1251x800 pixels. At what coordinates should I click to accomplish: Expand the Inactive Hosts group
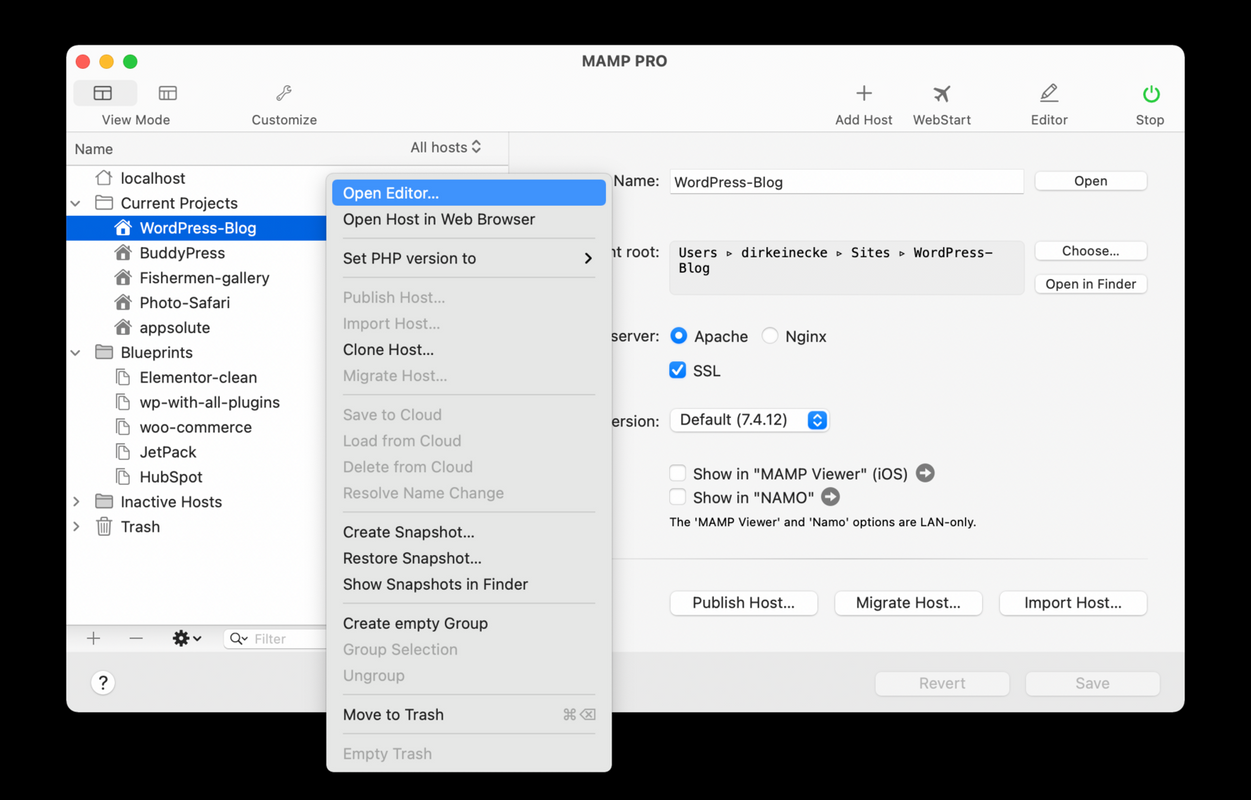[x=76, y=502]
